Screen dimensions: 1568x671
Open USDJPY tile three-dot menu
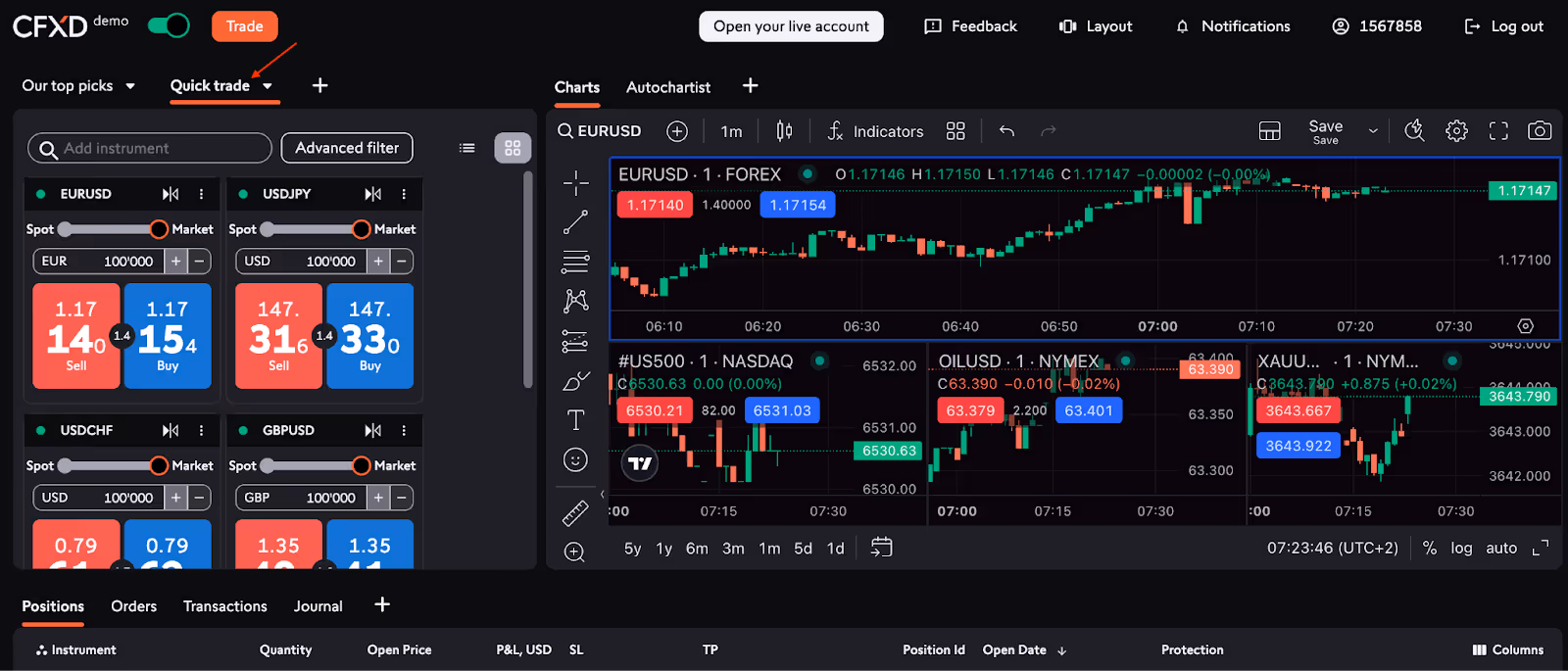(404, 194)
